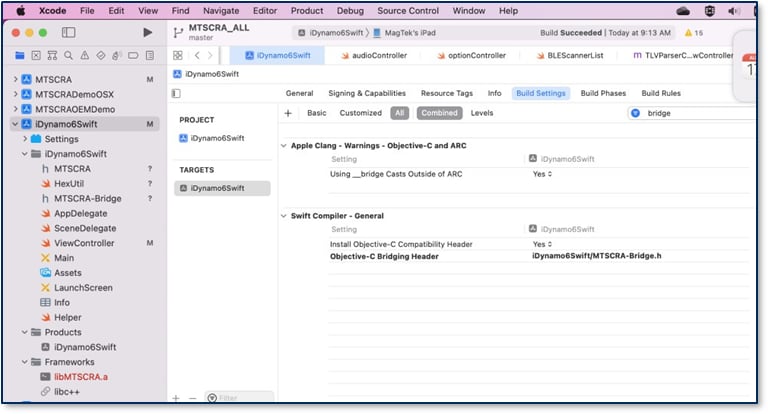Select the Combined view toggle
The image size is (768, 414).
click(x=439, y=113)
